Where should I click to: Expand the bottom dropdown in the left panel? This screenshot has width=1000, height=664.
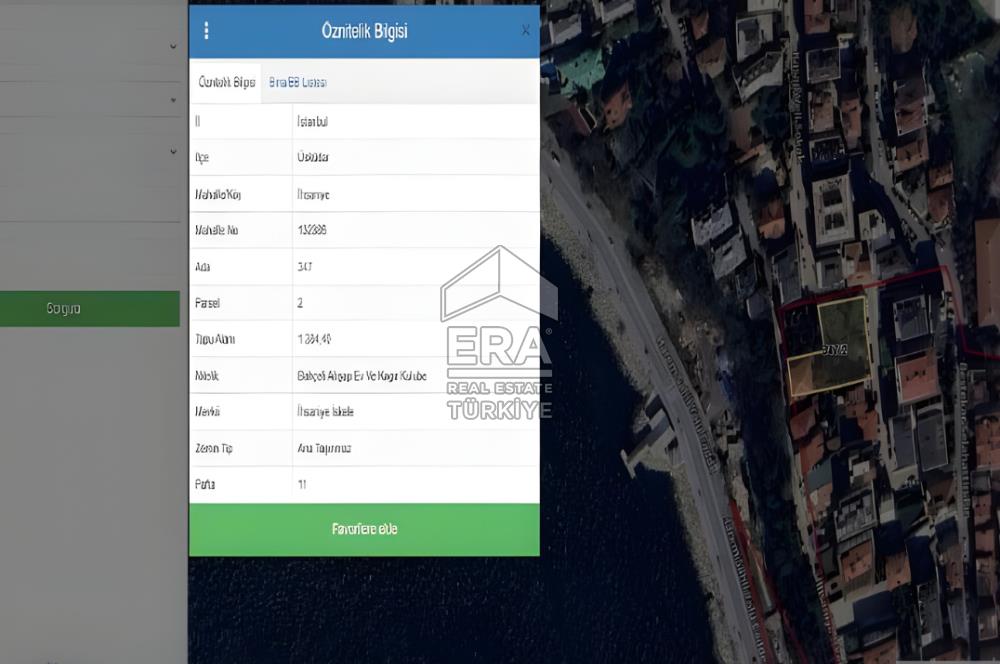(x=173, y=152)
